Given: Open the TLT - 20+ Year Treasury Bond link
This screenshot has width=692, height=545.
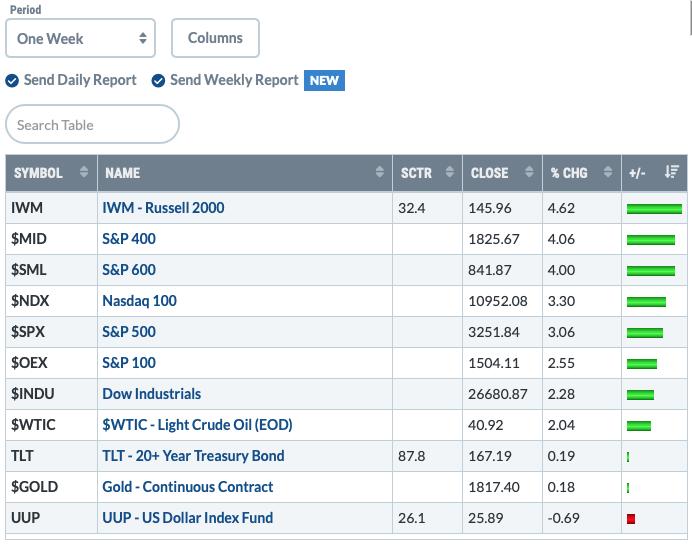Looking at the screenshot, I should point(193,456).
